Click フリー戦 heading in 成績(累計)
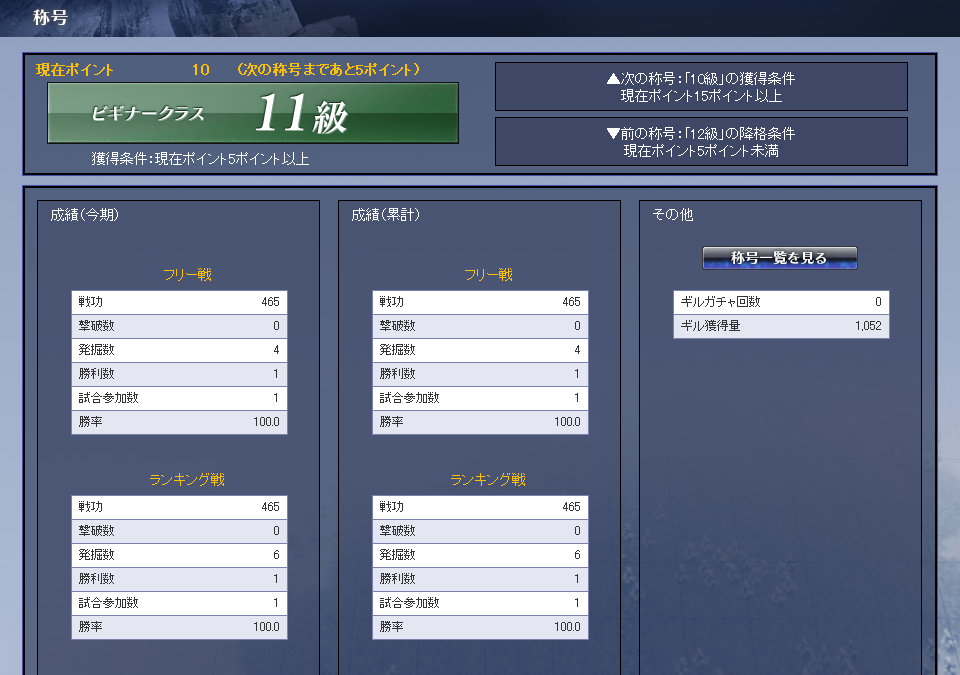 click(489, 274)
